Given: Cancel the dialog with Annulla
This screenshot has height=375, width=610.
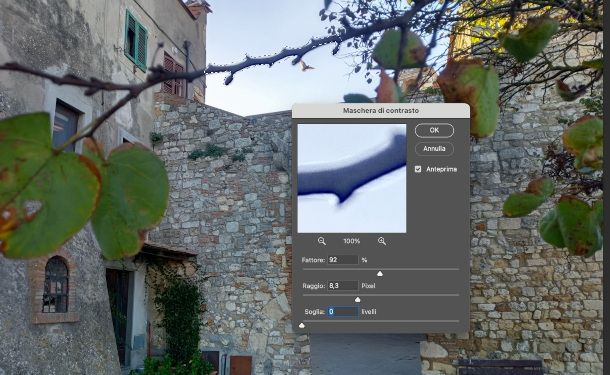Looking at the screenshot, I should 434,149.
